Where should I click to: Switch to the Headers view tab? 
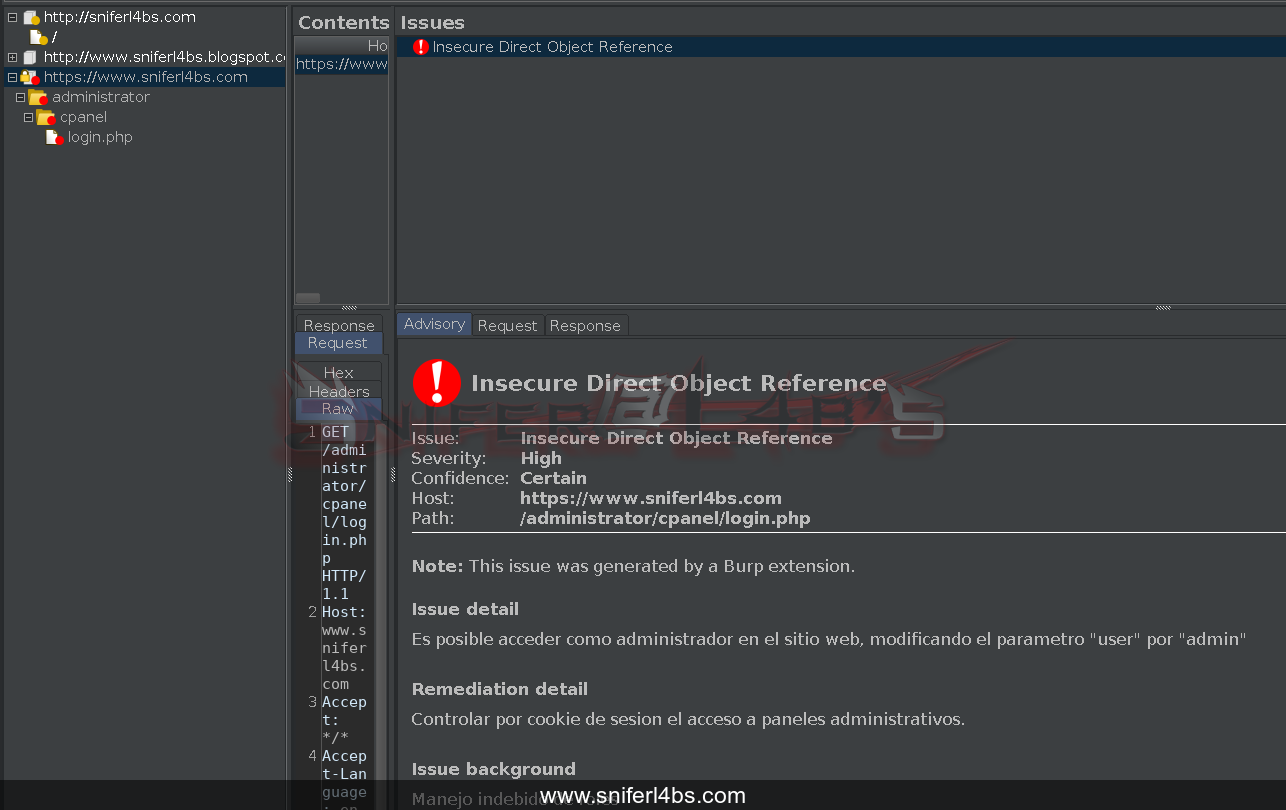tap(339, 391)
